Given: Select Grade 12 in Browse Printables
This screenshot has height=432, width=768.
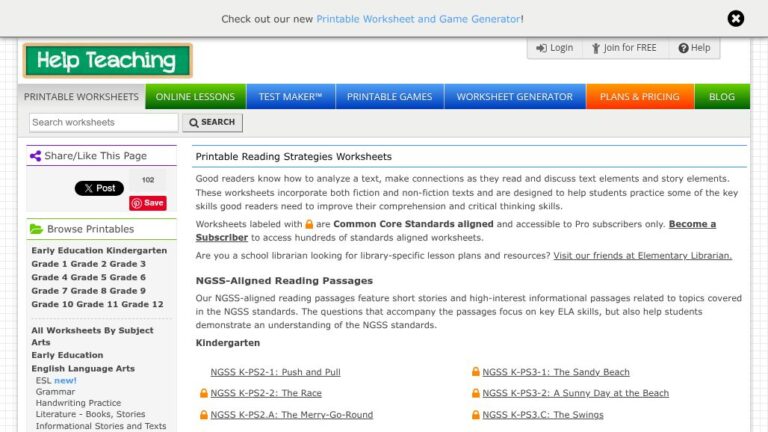Looking at the screenshot, I should [143, 304].
